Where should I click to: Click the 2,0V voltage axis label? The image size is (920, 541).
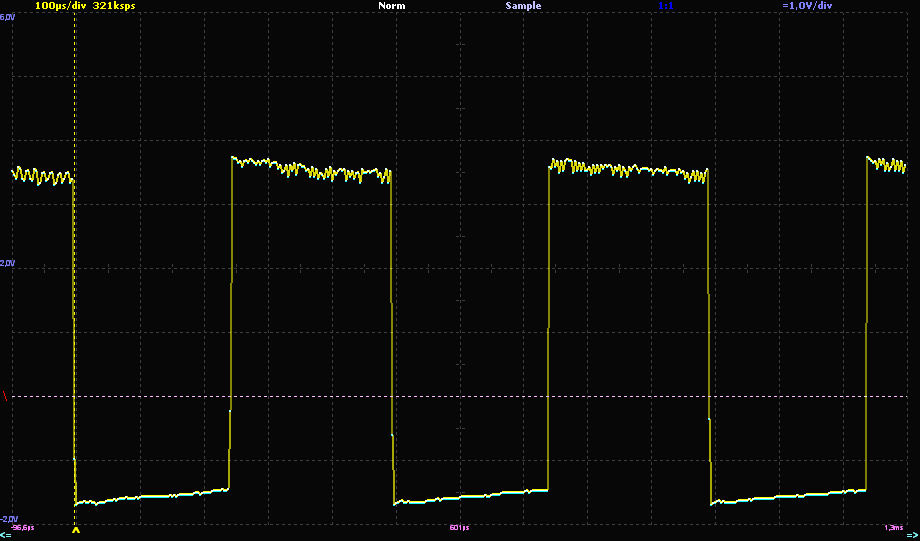click(x=7, y=263)
